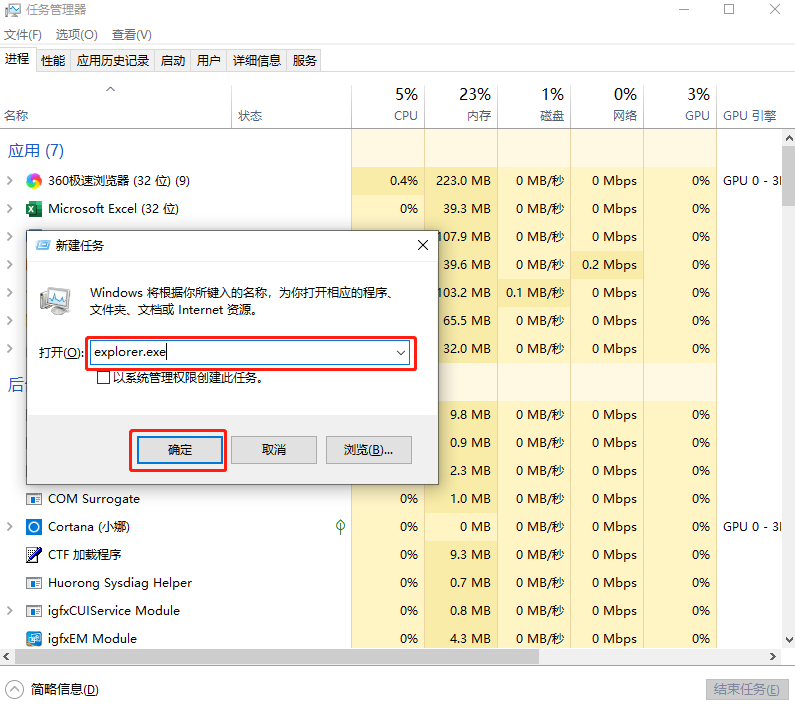The width and height of the screenshot is (795, 710).
Task: Click the igfxEM Module process icon
Action: click(x=33, y=639)
